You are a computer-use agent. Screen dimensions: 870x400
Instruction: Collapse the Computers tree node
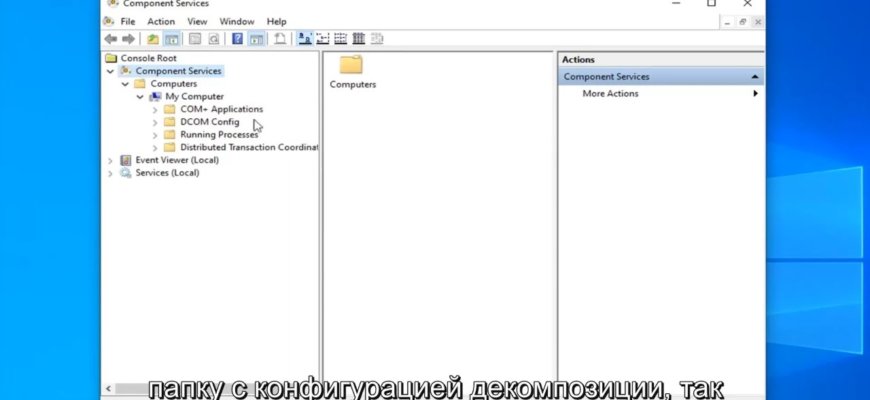125,84
